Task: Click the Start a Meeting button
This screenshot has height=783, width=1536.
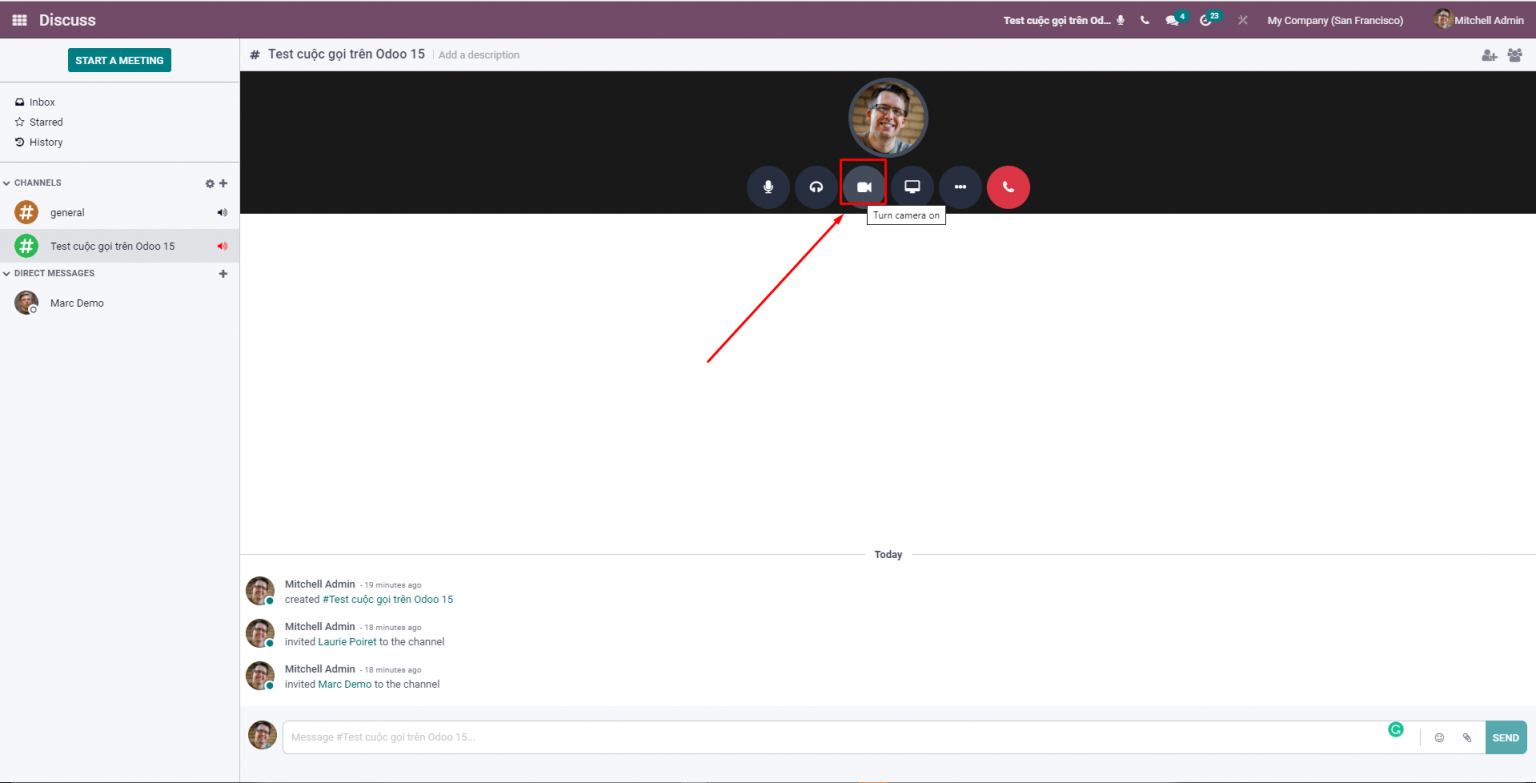Action: [119, 60]
